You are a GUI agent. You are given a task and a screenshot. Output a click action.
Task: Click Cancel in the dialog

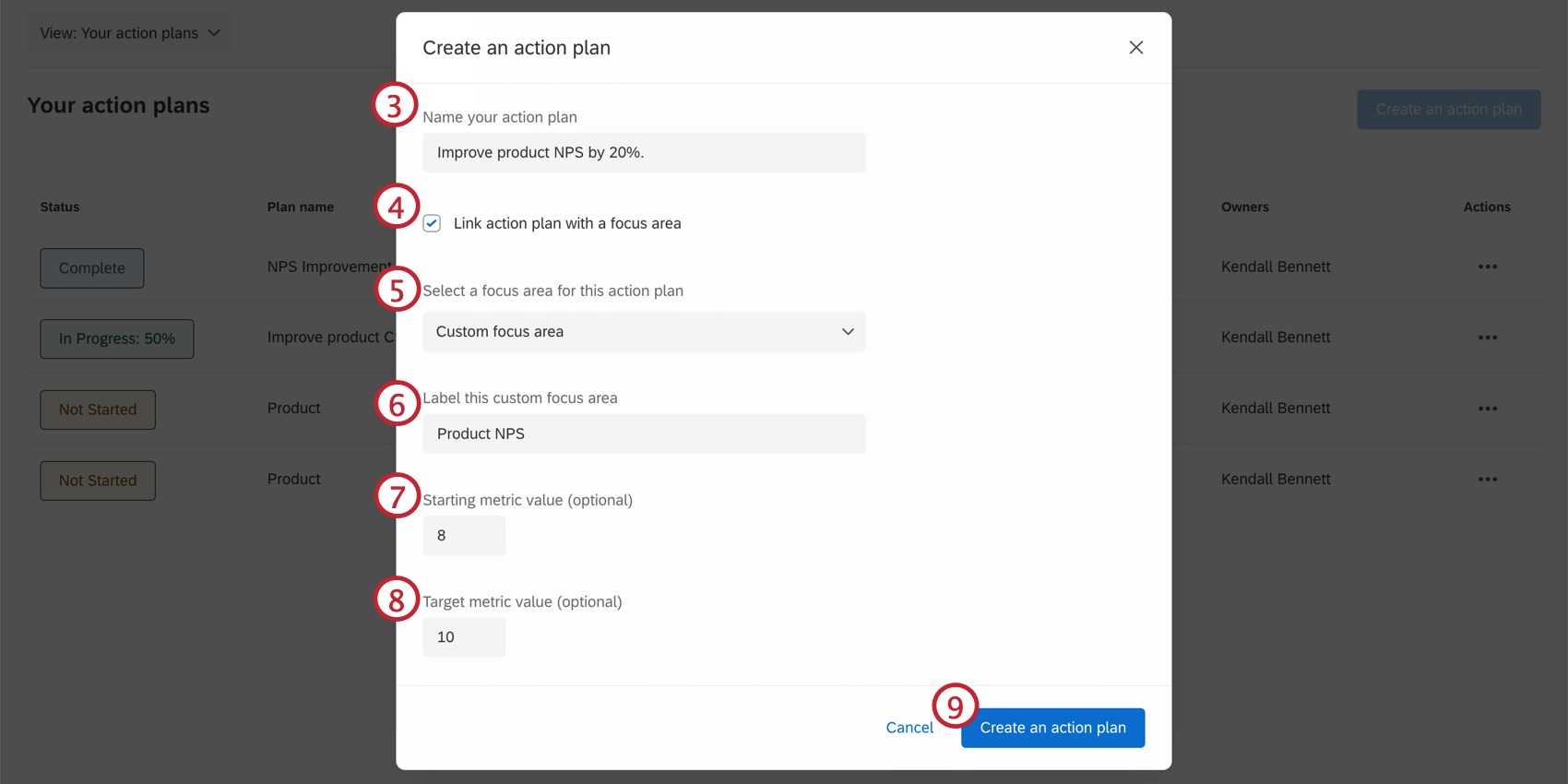[909, 727]
